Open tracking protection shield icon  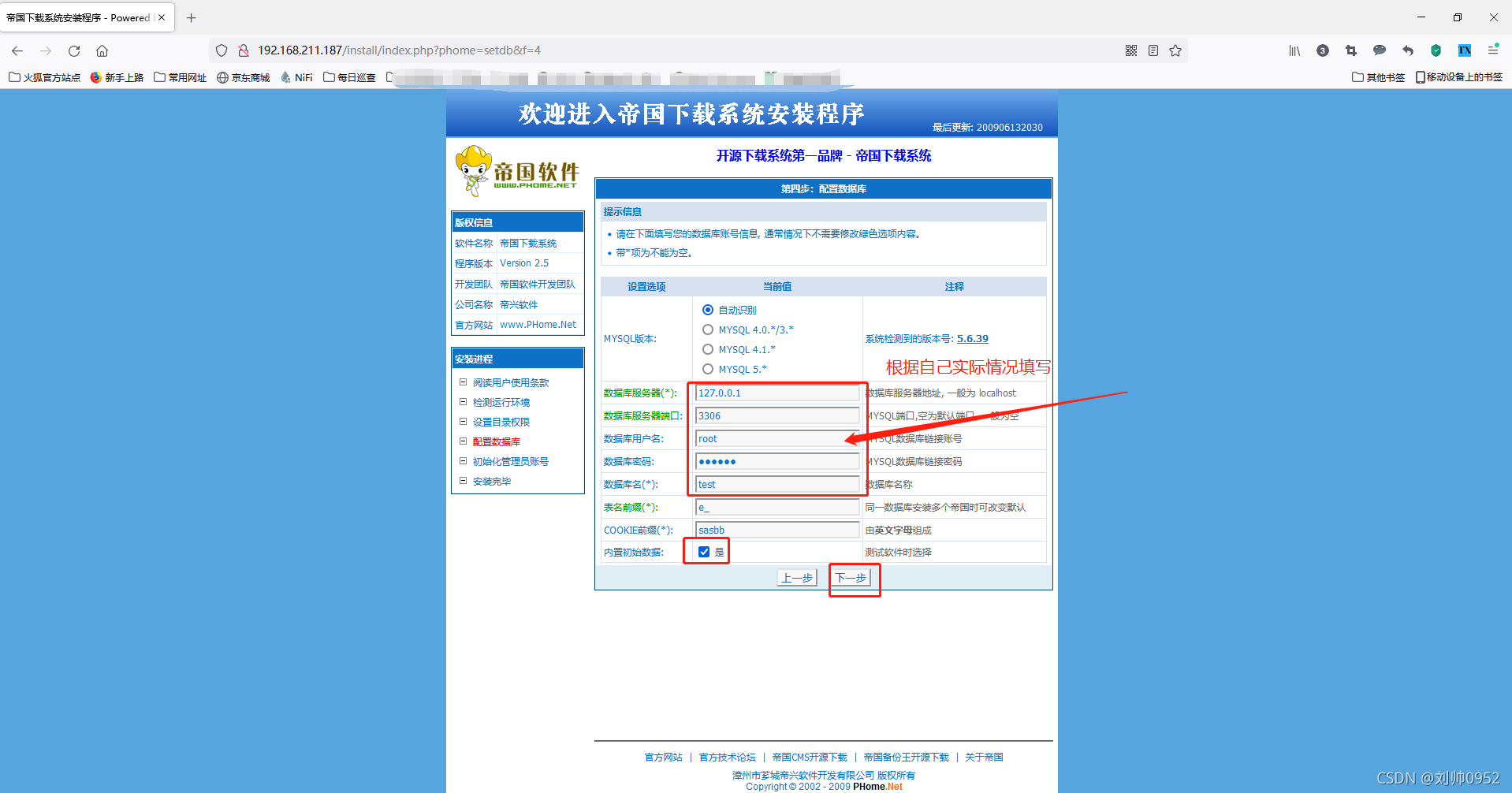(x=222, y=50)
